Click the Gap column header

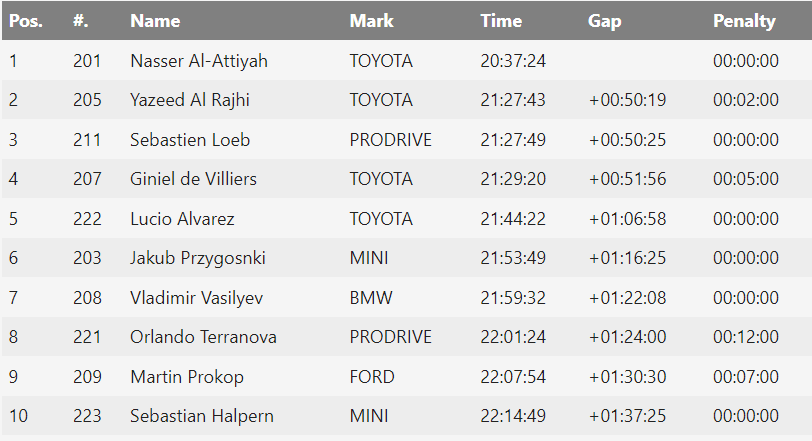(605, 21)
